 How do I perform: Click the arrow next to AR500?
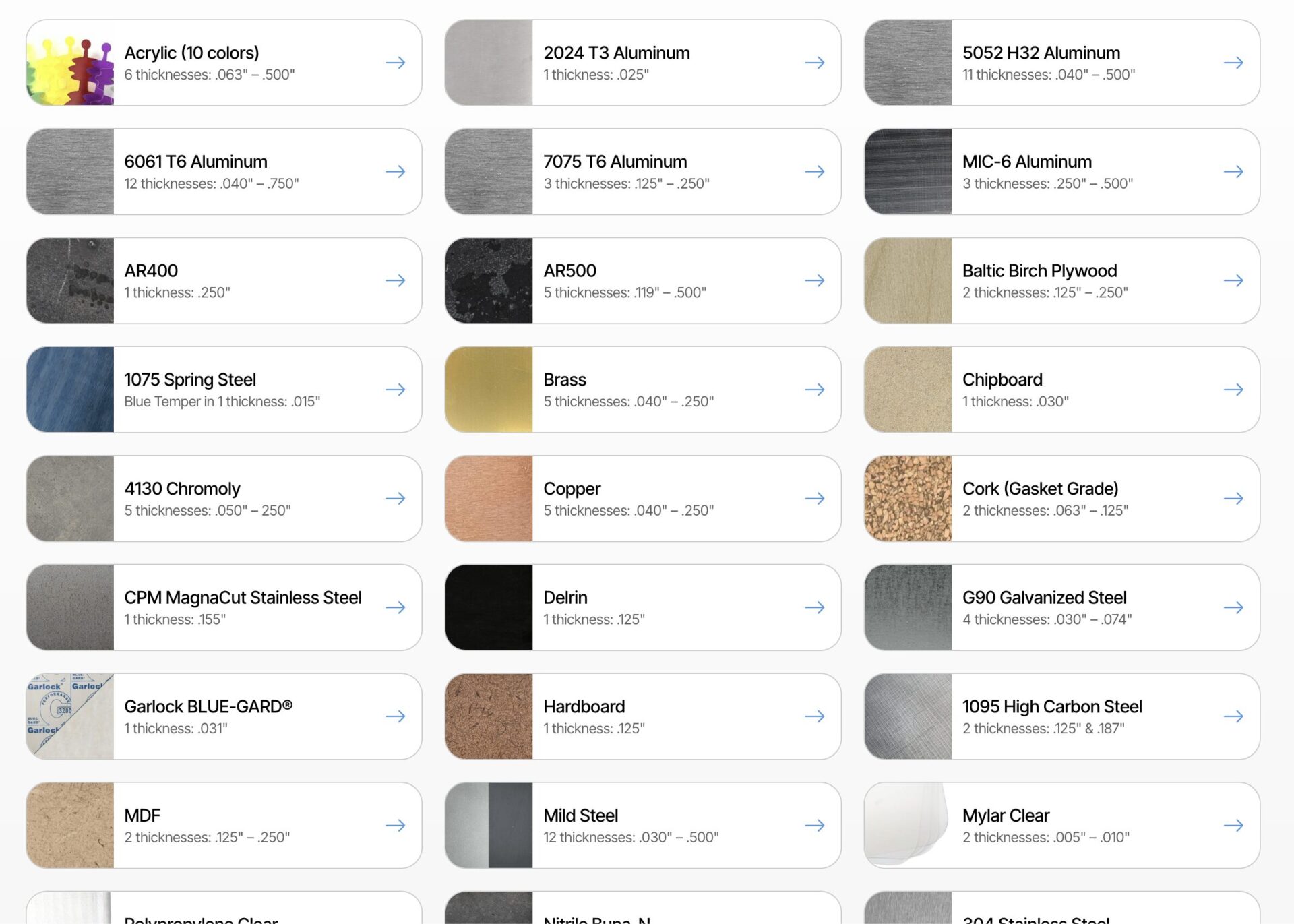815,280
